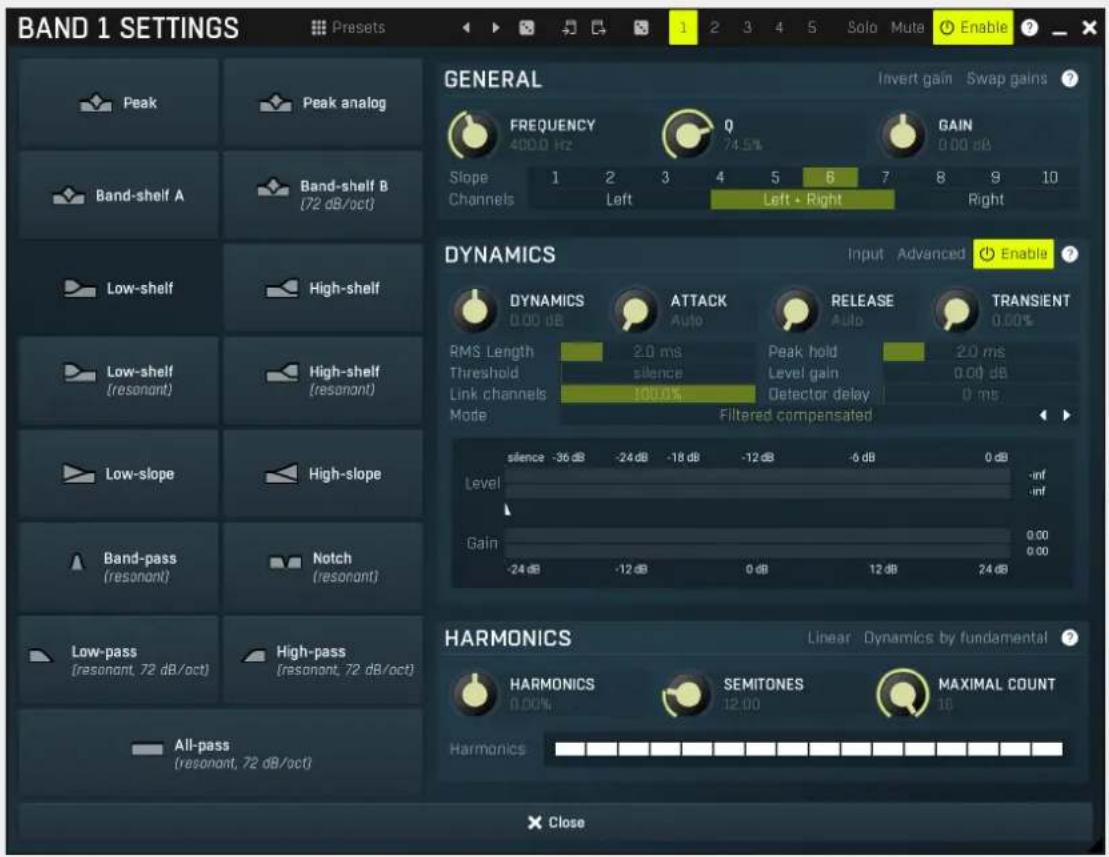1109x857 pixels.
Task: Click the Q knob
Action: [687, 134]
